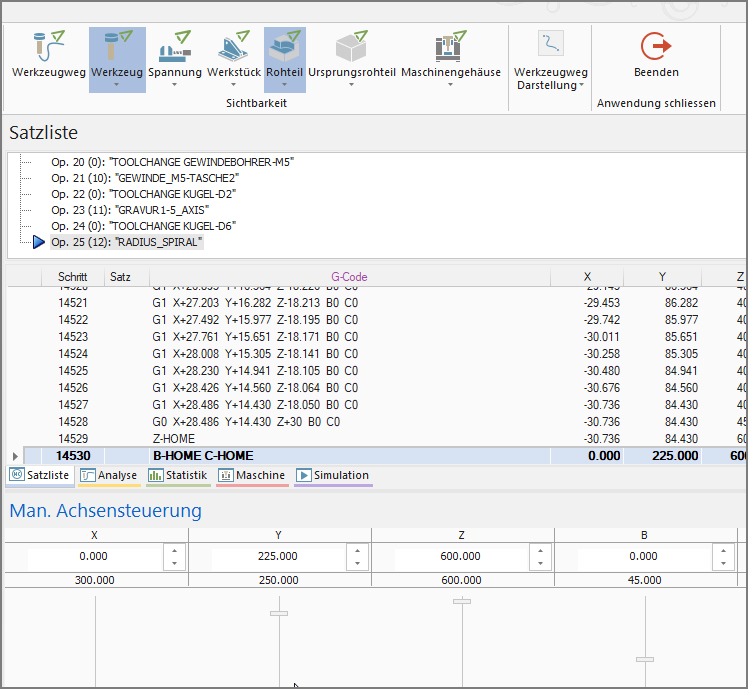Click the Beenden exit icon
This screenshot has width=748, height=689.
tap(656, 46)
